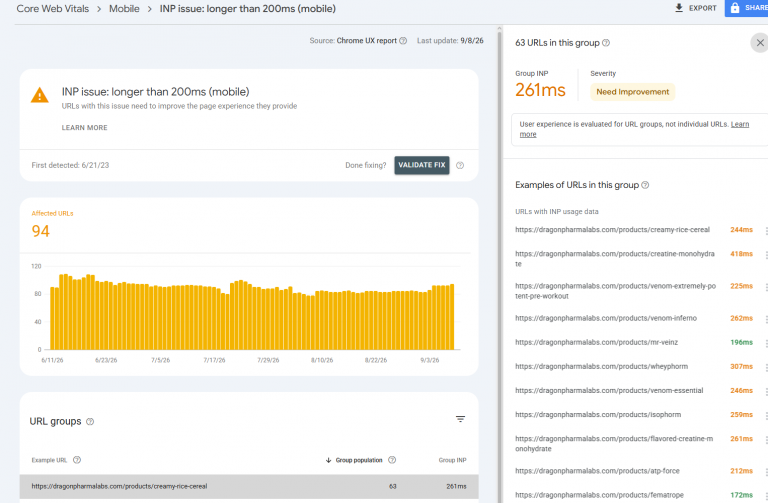The height and width of the screenshot is (503, 768).
Task: Click the last bar in Affected URLs chart
Action: point(452,317)
